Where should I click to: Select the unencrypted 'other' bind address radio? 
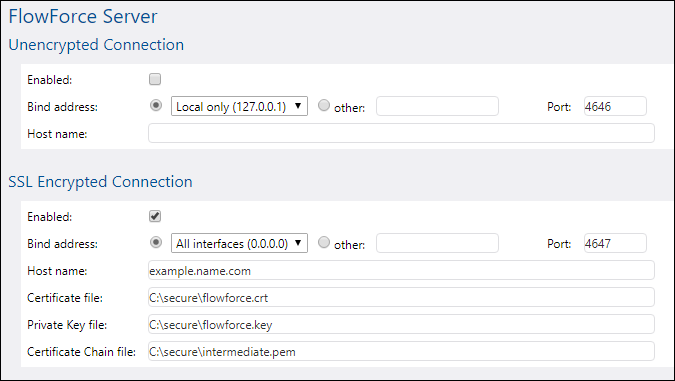point(324,105)
